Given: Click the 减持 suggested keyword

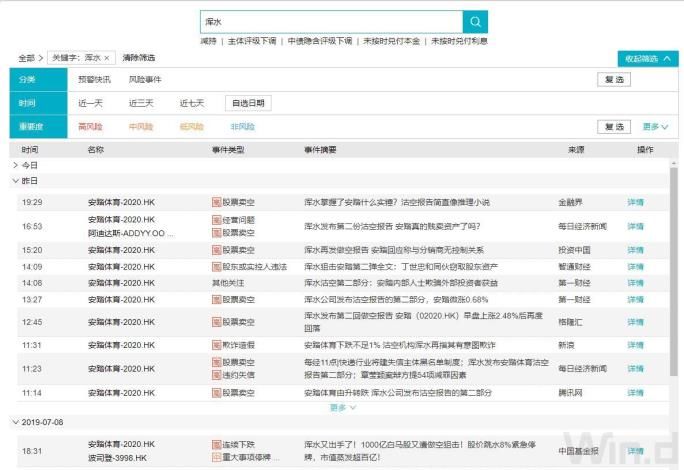Looking at the screenshot, I should 209,41.
